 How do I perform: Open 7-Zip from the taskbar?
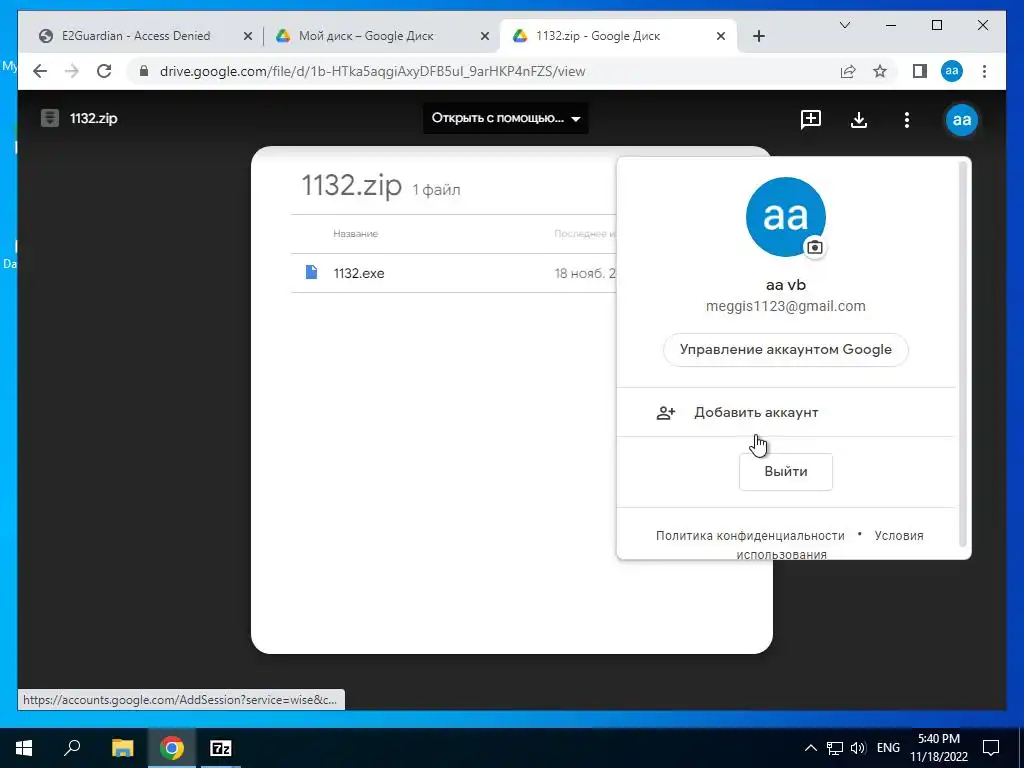(221, 748)
